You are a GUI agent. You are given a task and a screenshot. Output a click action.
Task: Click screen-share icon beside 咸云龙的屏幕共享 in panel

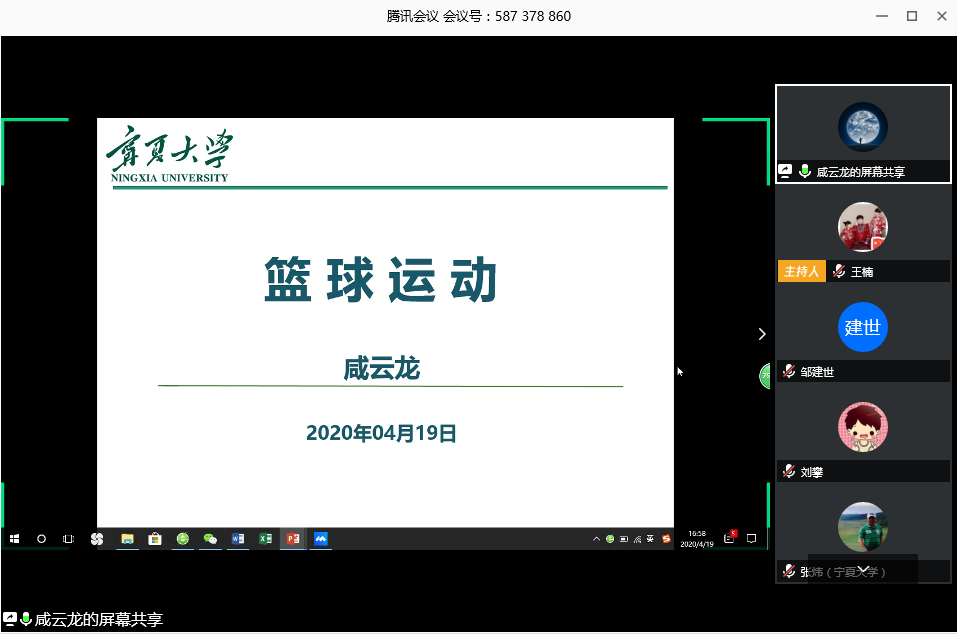coord(786,172)
